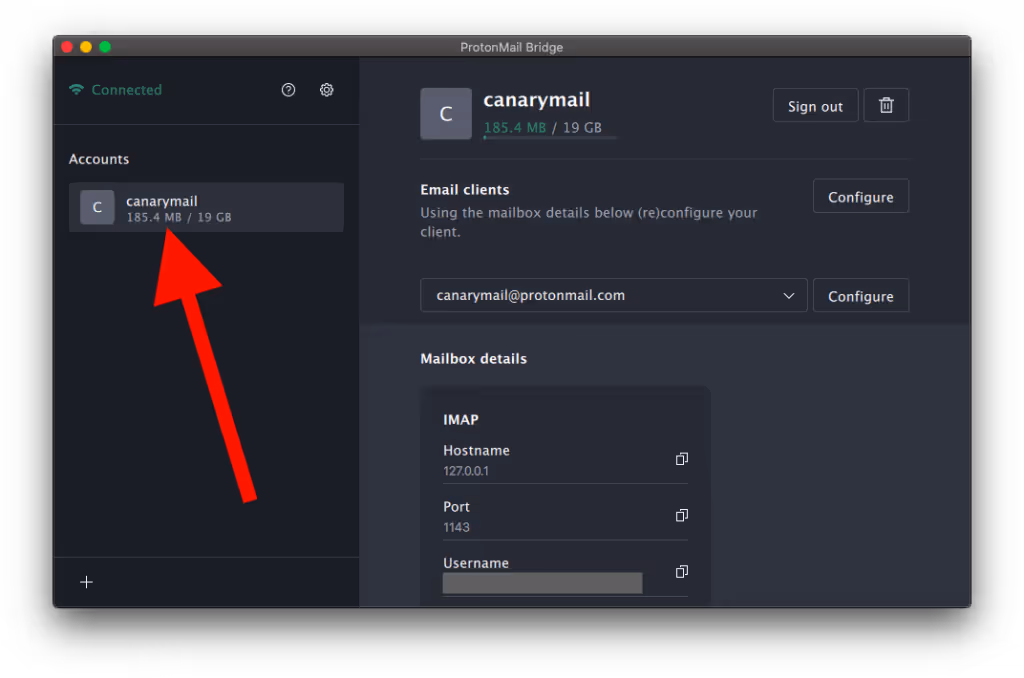Click the Mailbox details heading

click(x=473, y=359)
